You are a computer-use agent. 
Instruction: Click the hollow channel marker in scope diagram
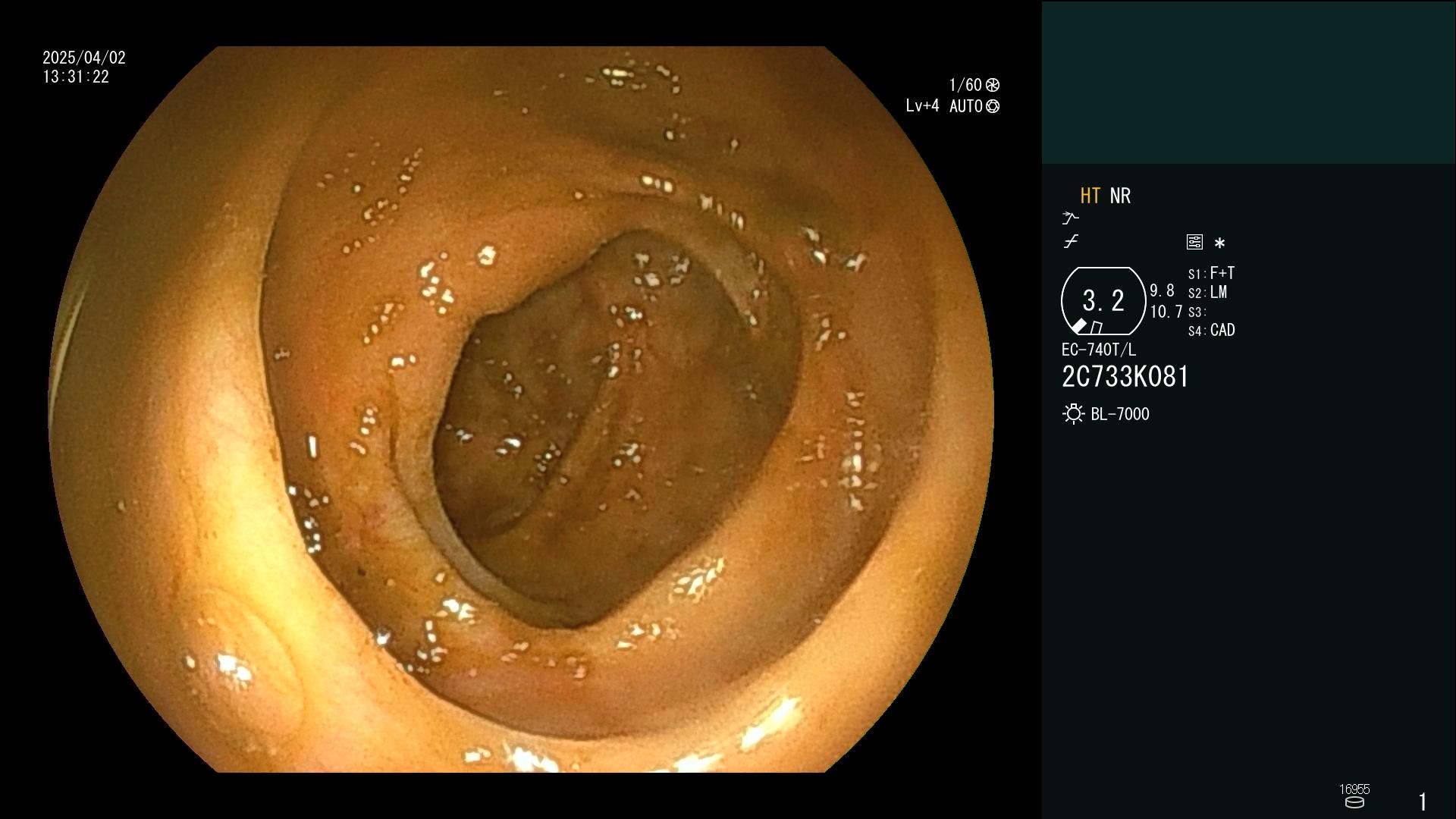click(x=1097, y=328)
